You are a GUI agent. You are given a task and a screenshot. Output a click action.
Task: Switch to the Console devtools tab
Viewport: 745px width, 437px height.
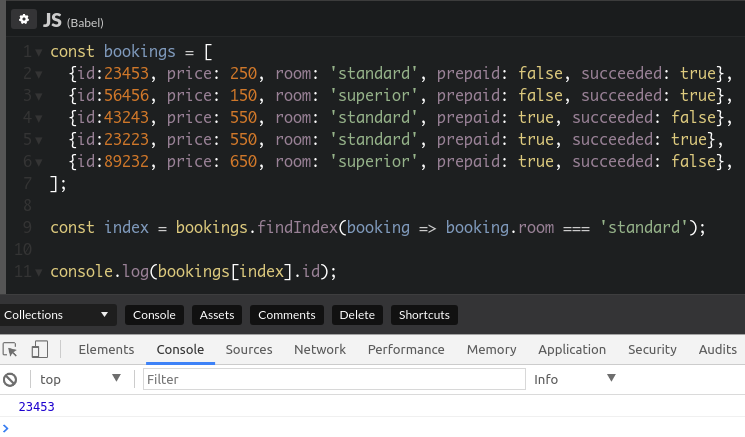click(x=180, y=350)
